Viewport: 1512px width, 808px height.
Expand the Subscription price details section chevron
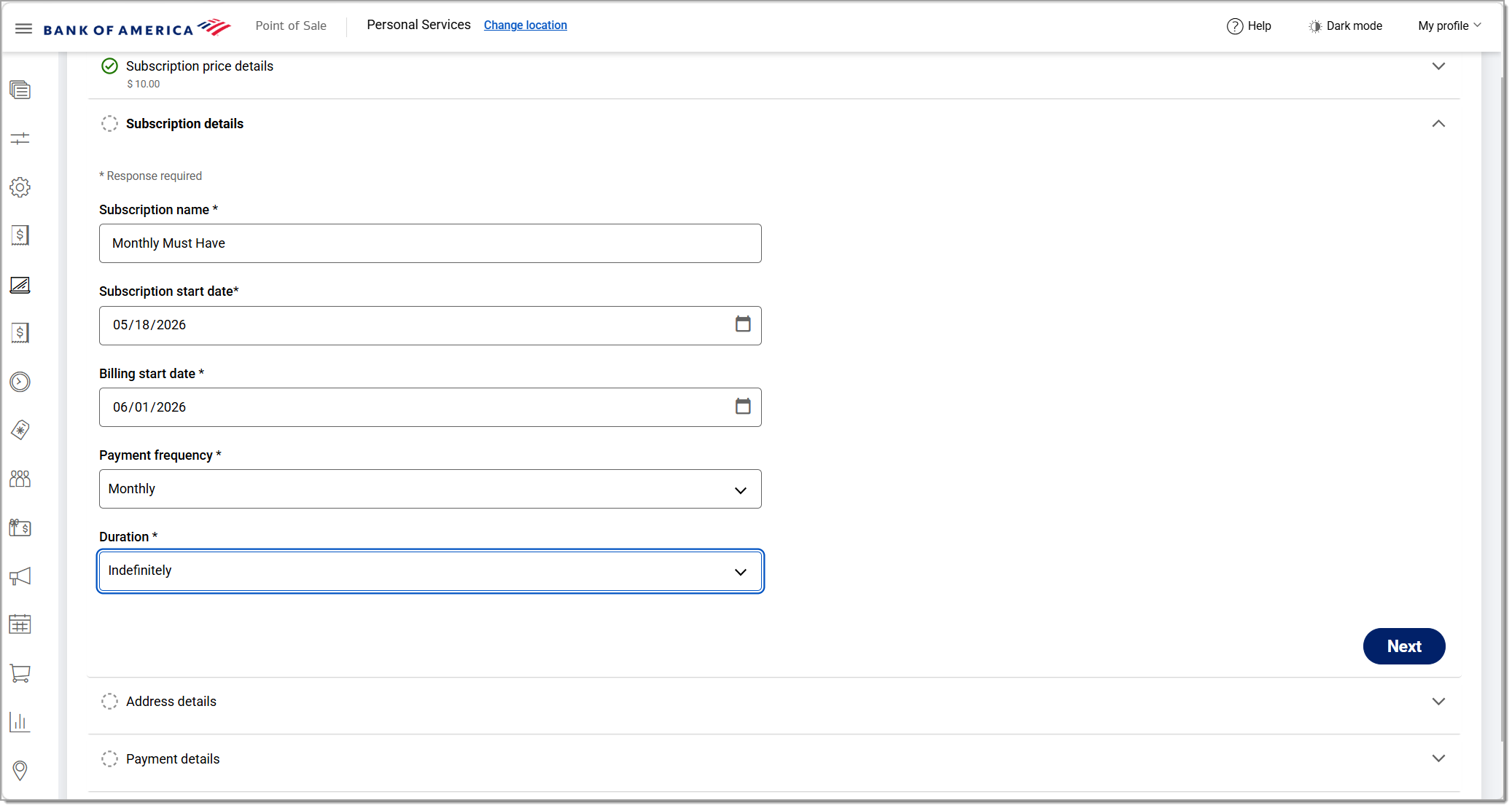[x=1438, y=66]
